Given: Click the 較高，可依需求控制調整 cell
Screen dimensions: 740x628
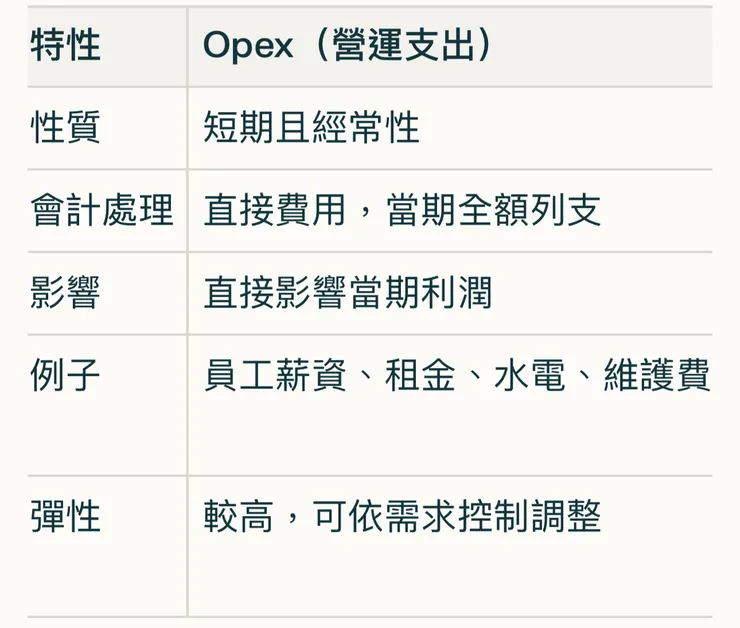Looking at the screenshot, I should click(402, 517).
